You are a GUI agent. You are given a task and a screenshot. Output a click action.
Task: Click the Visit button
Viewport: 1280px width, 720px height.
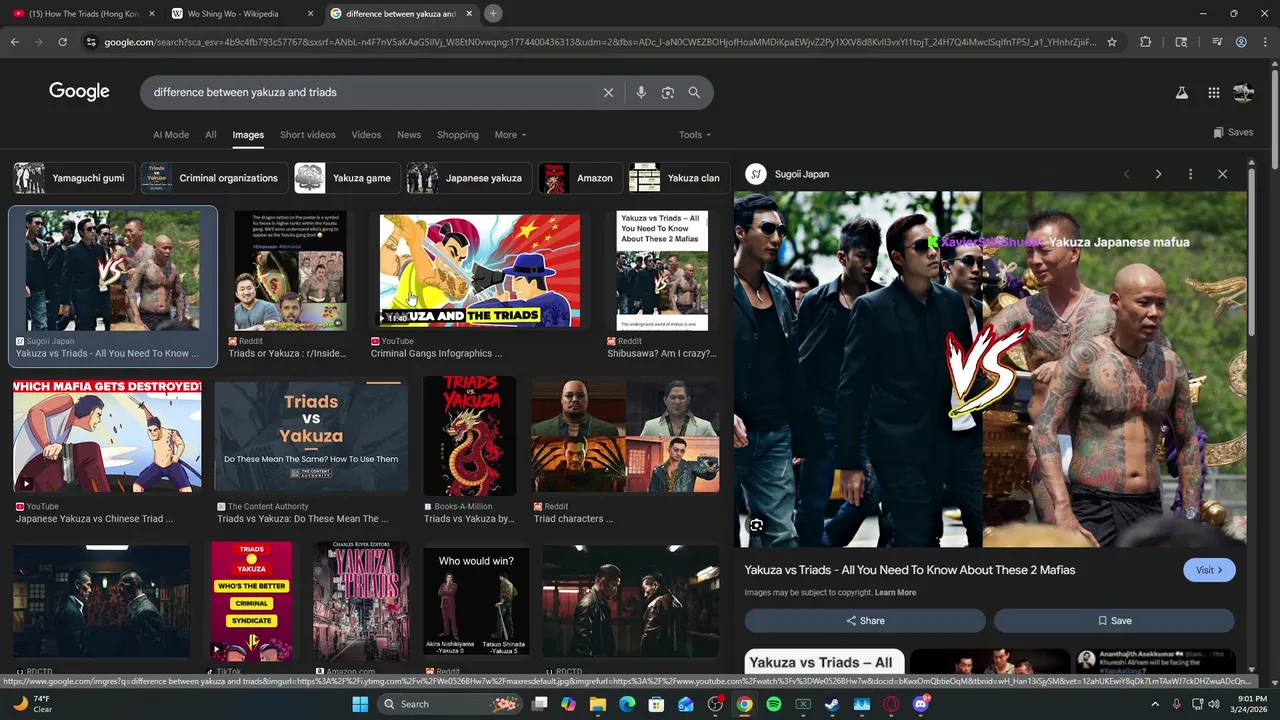click(x=1209, y=570)
